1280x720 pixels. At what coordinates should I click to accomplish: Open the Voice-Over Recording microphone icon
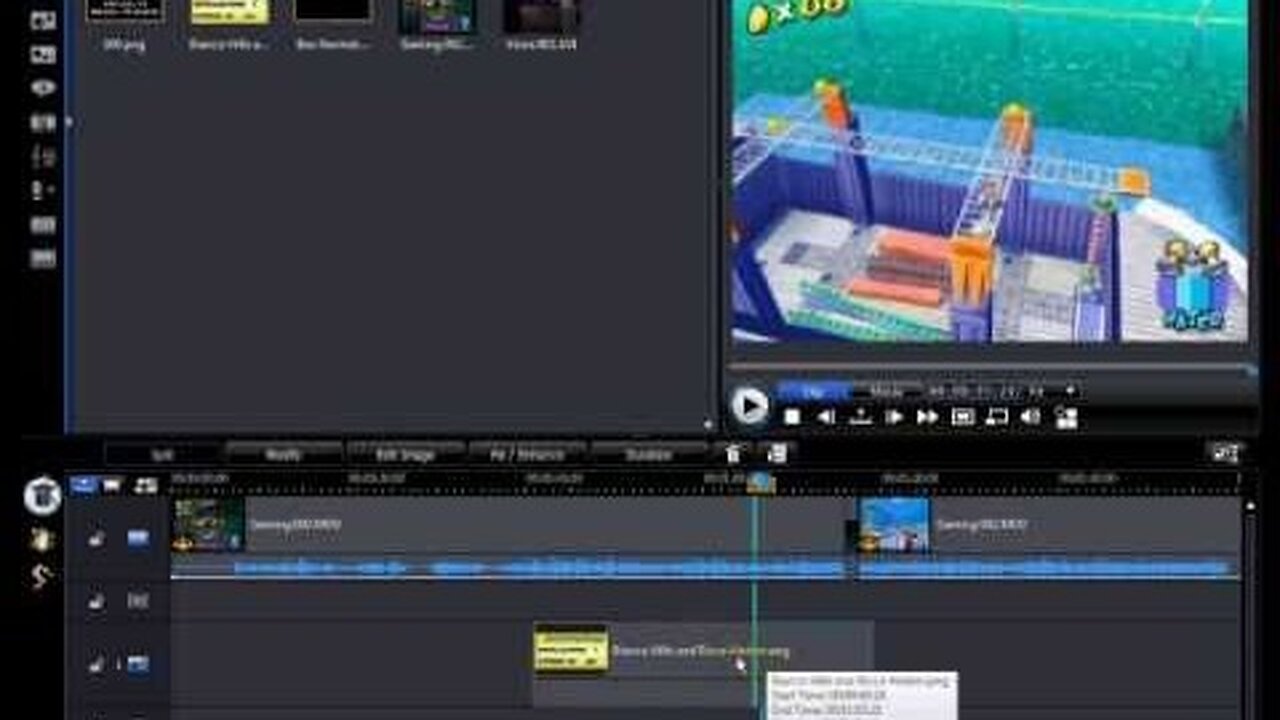pyautogui.click(x=43, y=190)
